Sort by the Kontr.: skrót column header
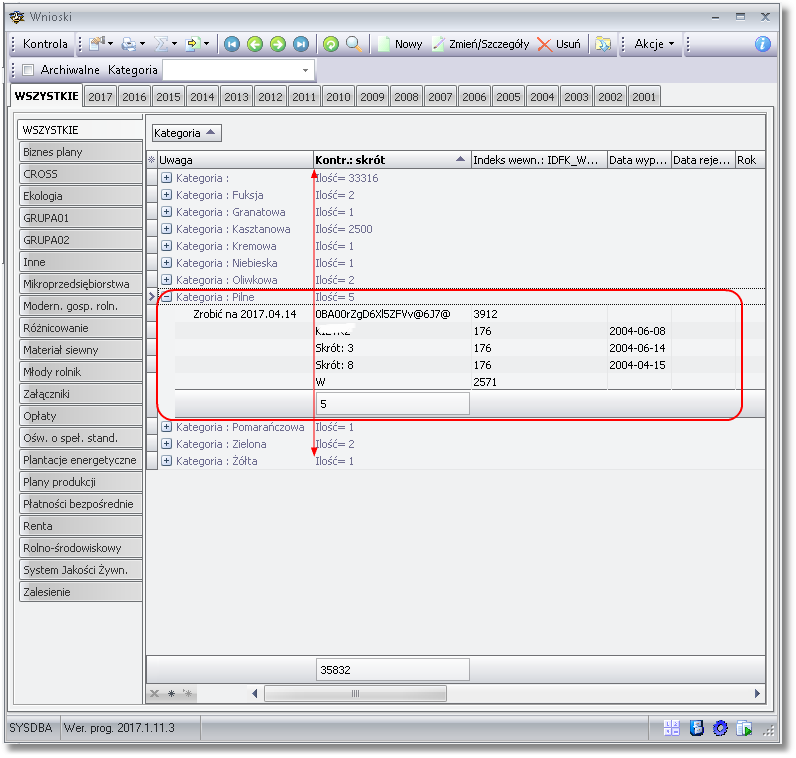The image size is (796, 758). (391, 160)
